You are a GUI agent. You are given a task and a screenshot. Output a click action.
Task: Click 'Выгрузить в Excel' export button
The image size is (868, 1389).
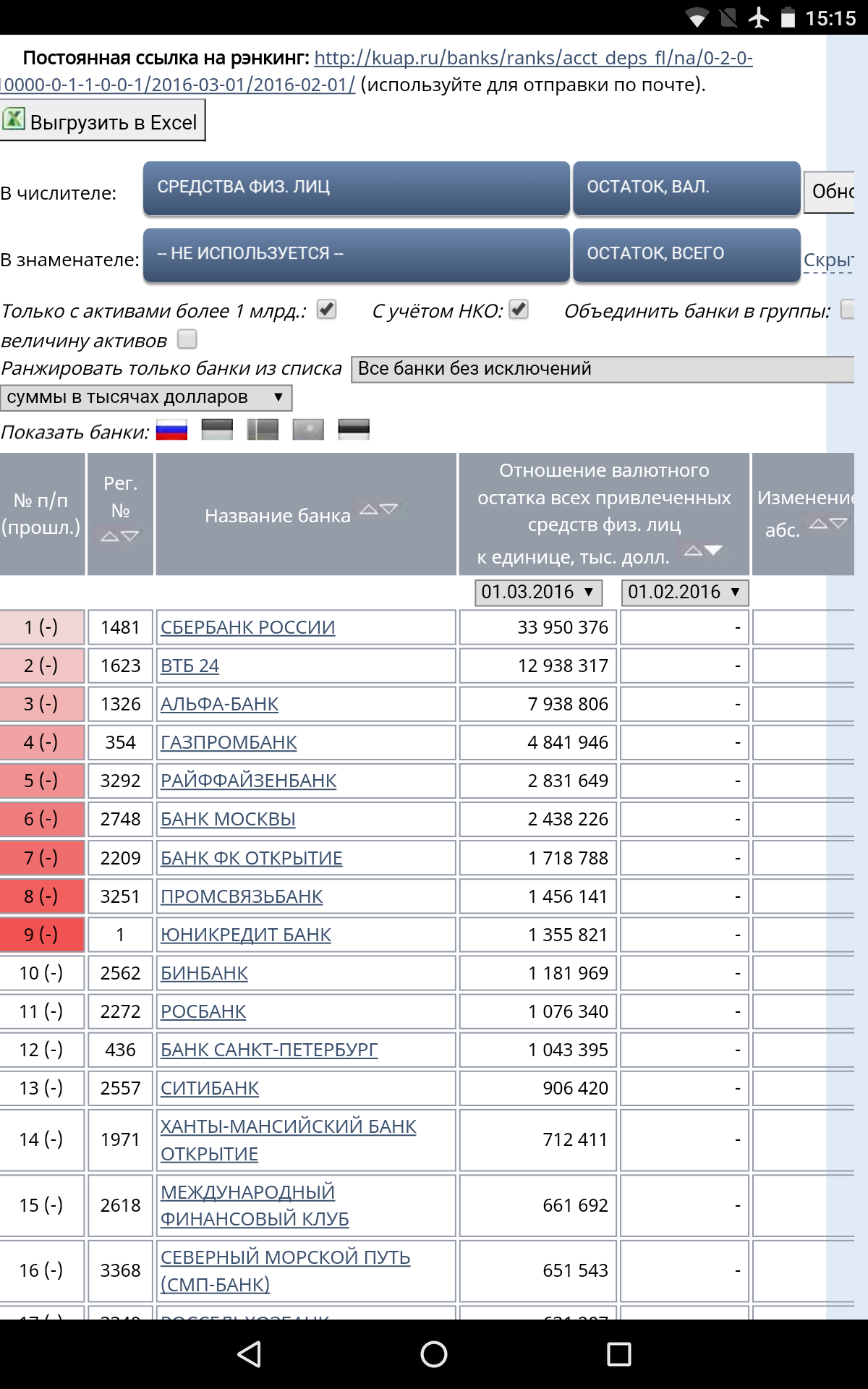pos(103,120)
